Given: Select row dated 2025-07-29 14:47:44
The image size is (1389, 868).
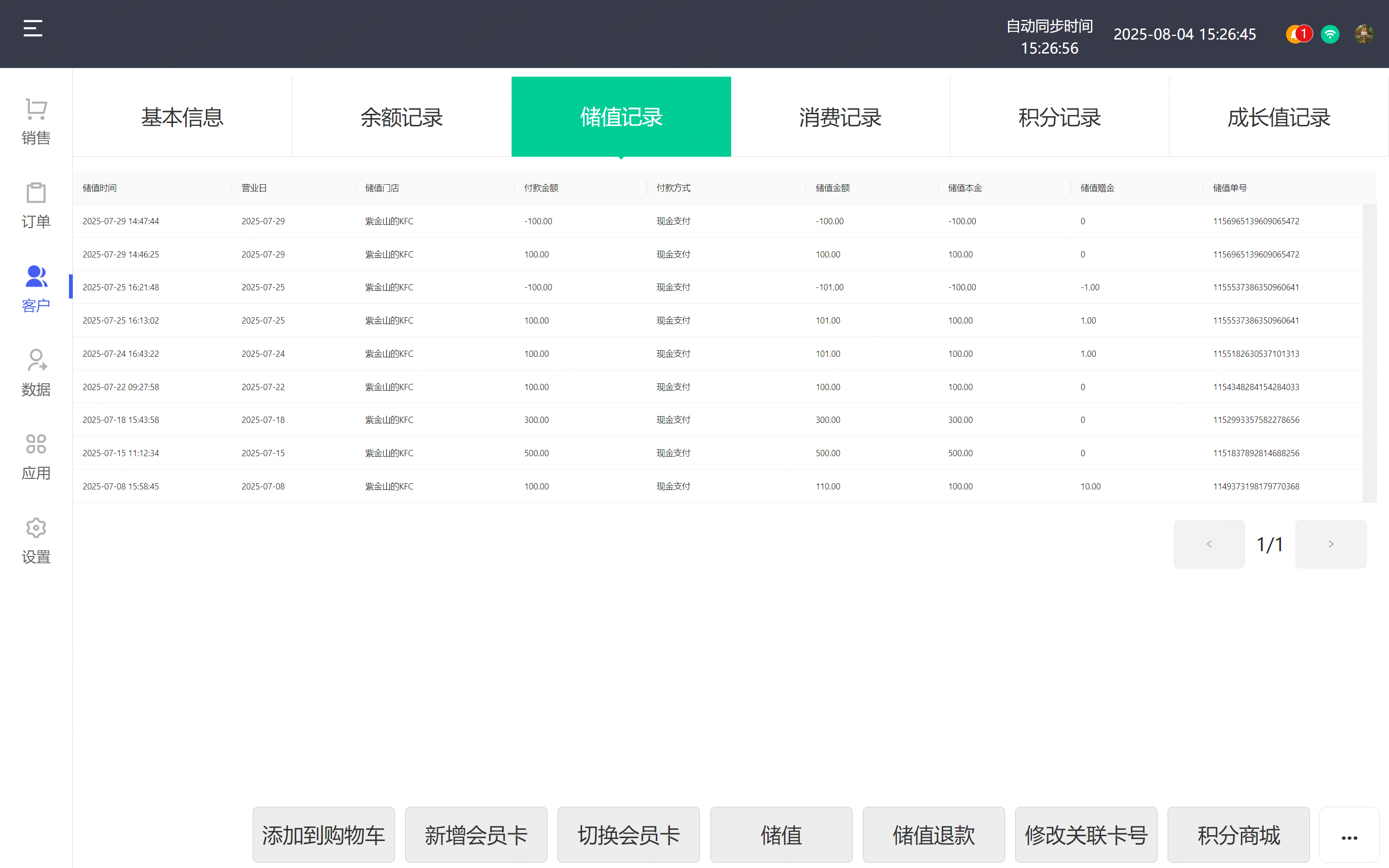Looking at the screenshot, I should [718, 221].
